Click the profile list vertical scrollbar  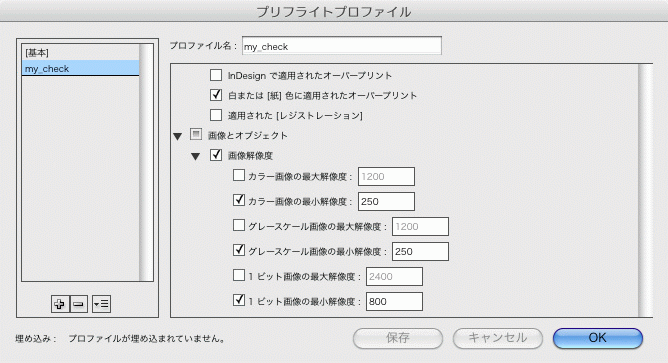click(x=146, y=162)
